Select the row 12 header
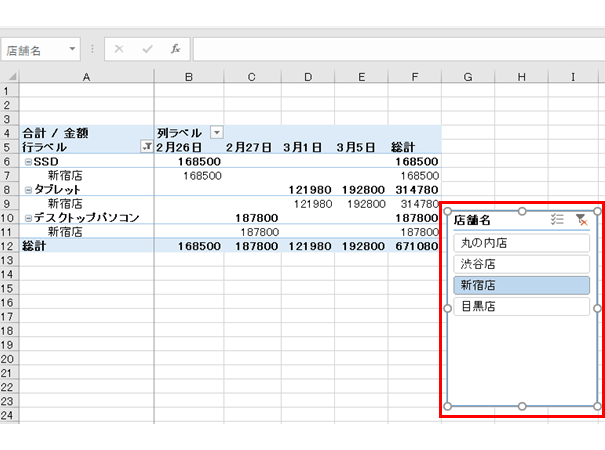The width and height of the screenshot is (605, 450). click(x=9, y=245)
